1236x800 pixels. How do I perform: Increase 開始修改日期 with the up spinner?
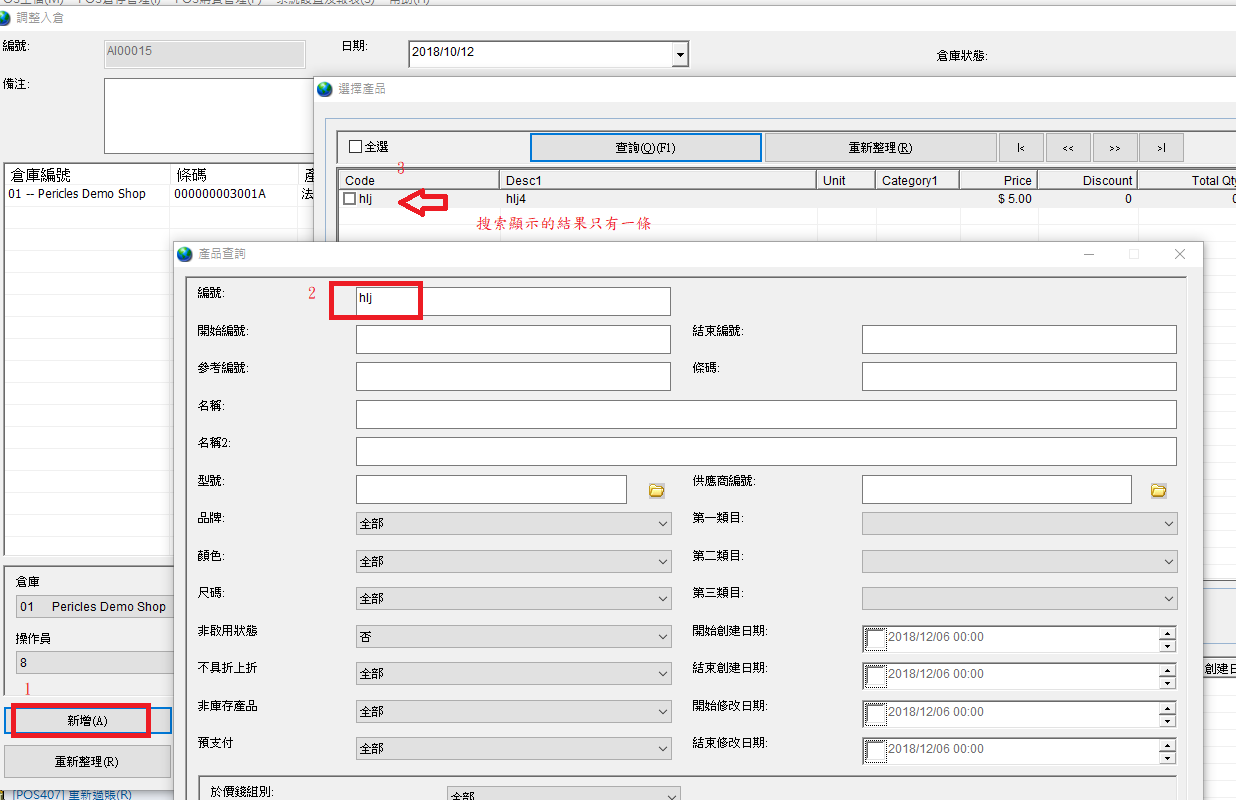[1167, 707]
